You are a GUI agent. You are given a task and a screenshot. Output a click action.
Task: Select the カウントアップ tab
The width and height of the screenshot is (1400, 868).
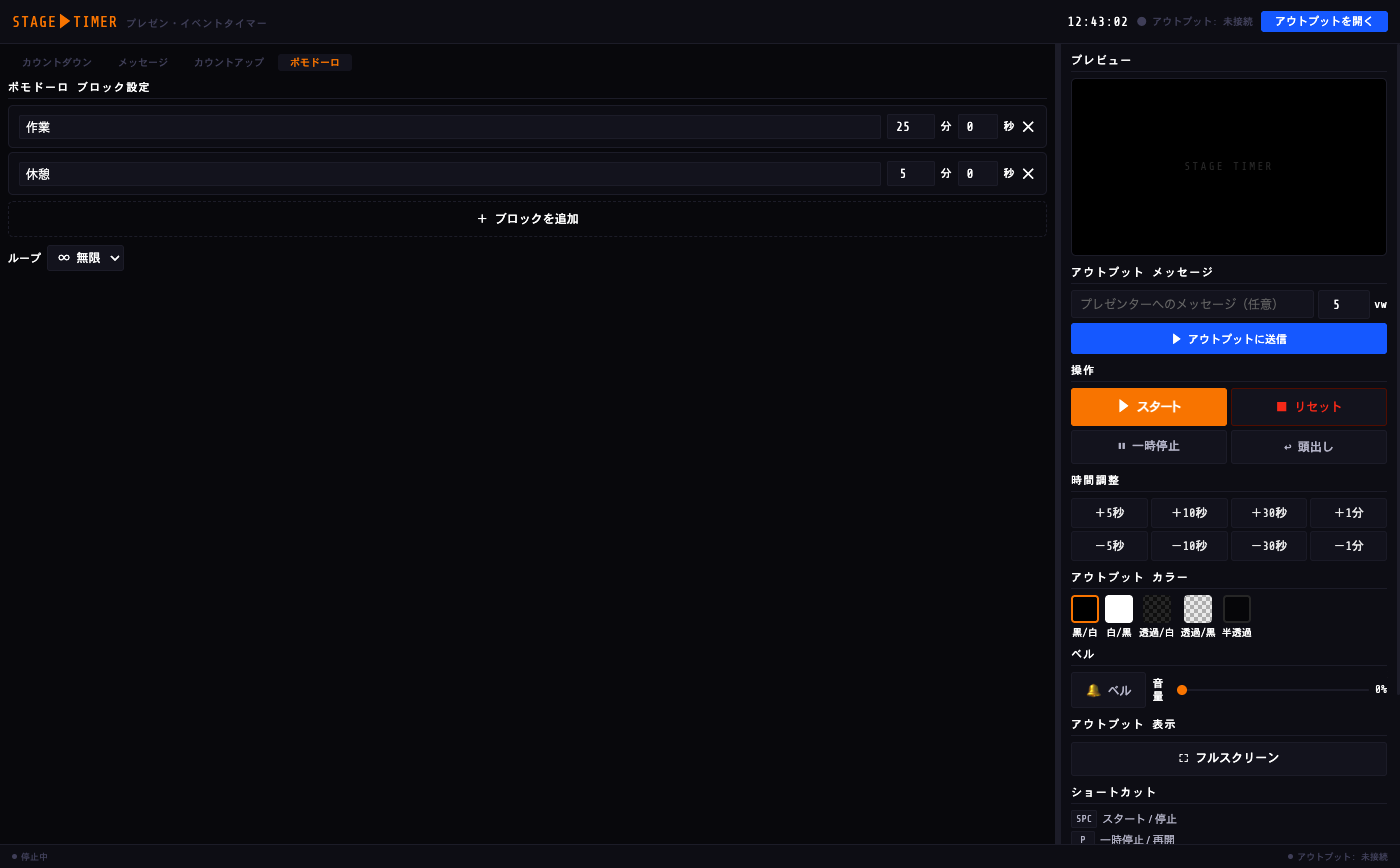229,62
